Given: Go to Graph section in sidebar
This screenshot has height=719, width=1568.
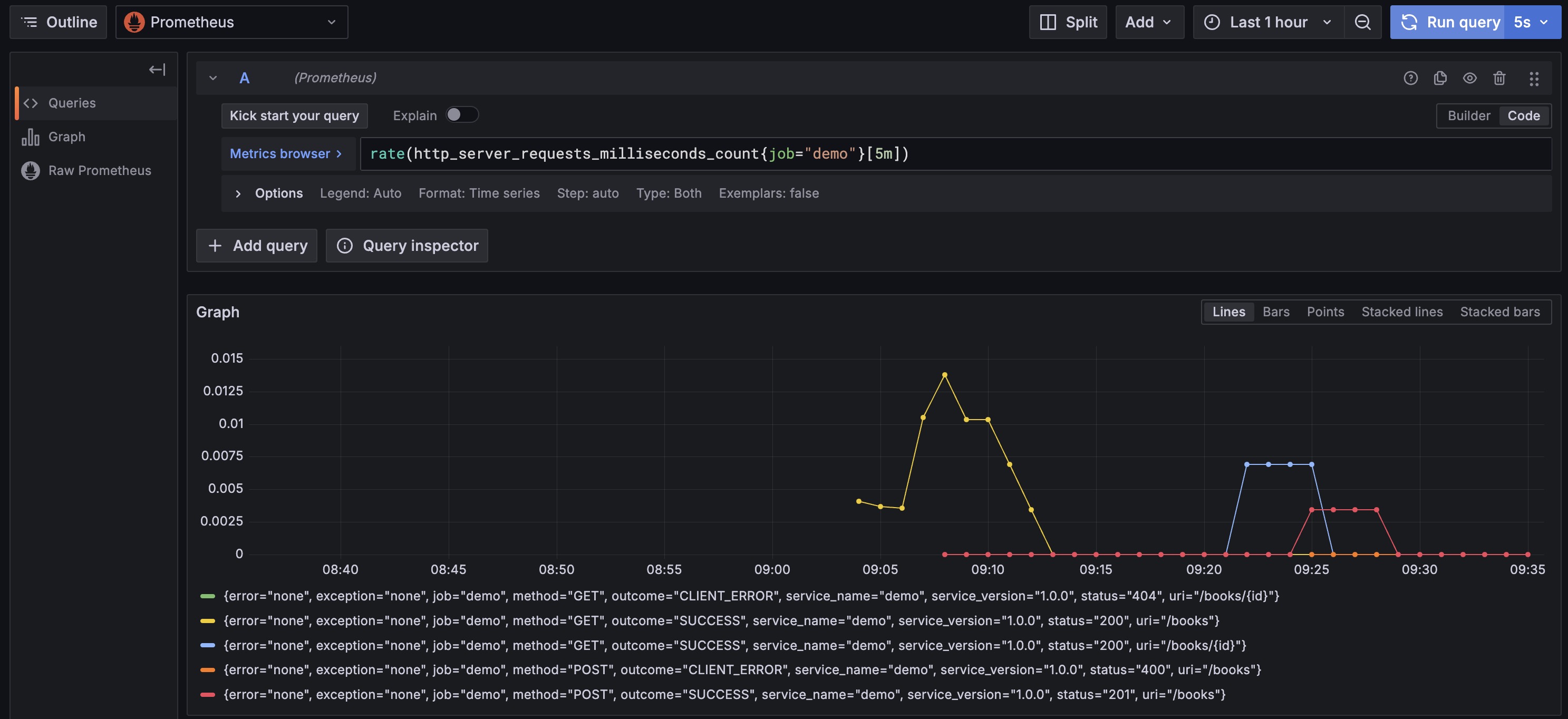Looking at the screenshot, I should coord(67,137).
